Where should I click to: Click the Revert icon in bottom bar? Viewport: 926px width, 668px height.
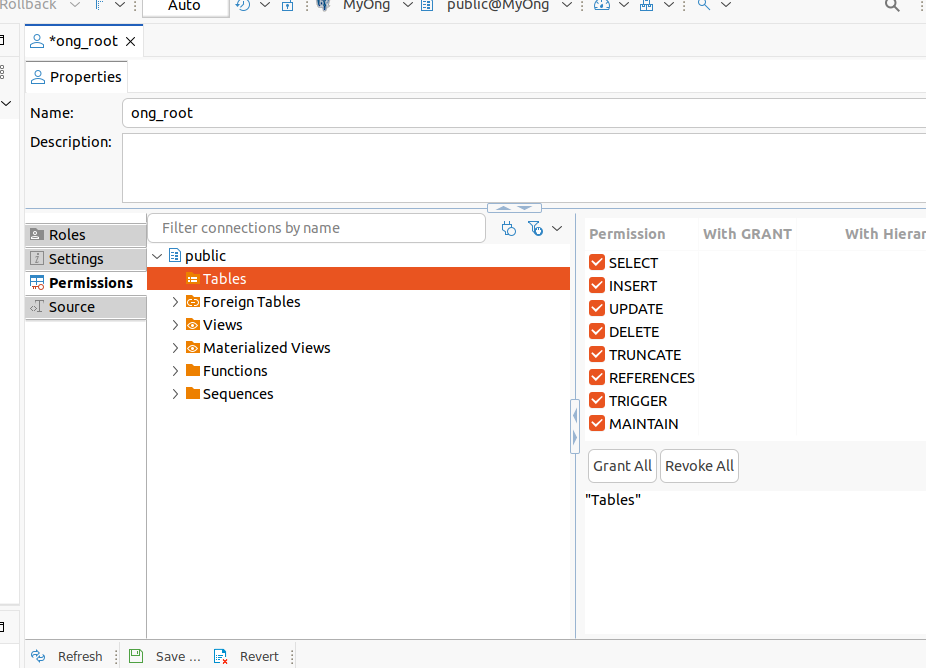[x=221, y=656]
